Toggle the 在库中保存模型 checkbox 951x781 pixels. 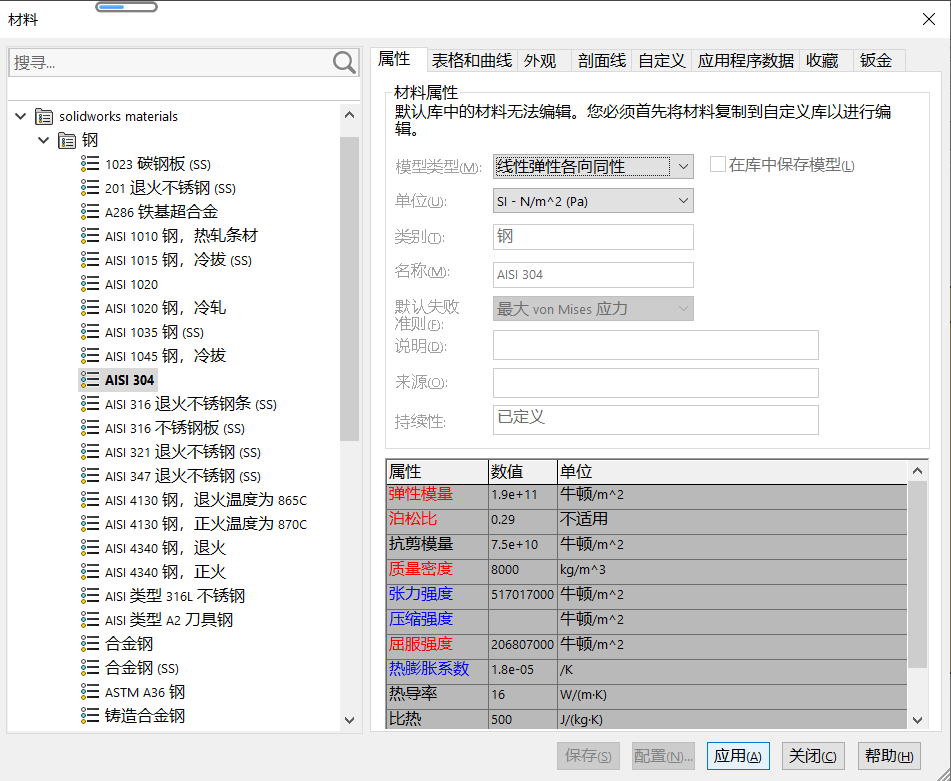click(717, 165)
